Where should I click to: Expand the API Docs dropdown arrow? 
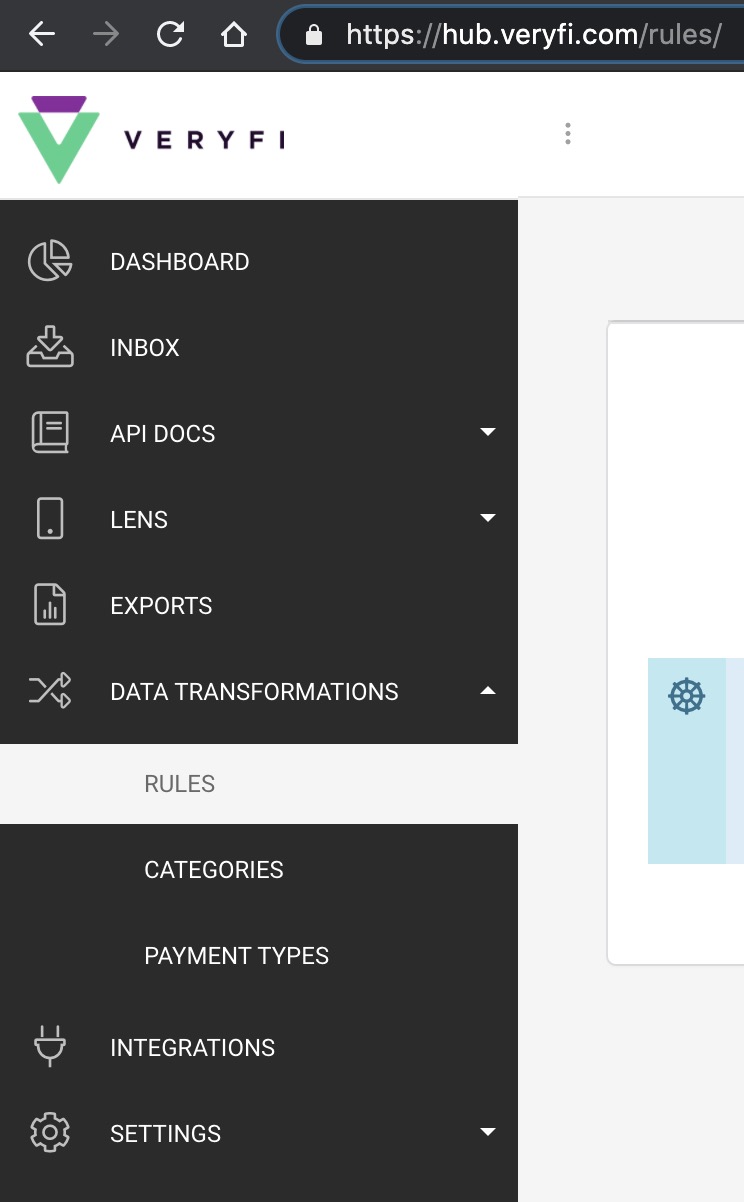[488, 431]
